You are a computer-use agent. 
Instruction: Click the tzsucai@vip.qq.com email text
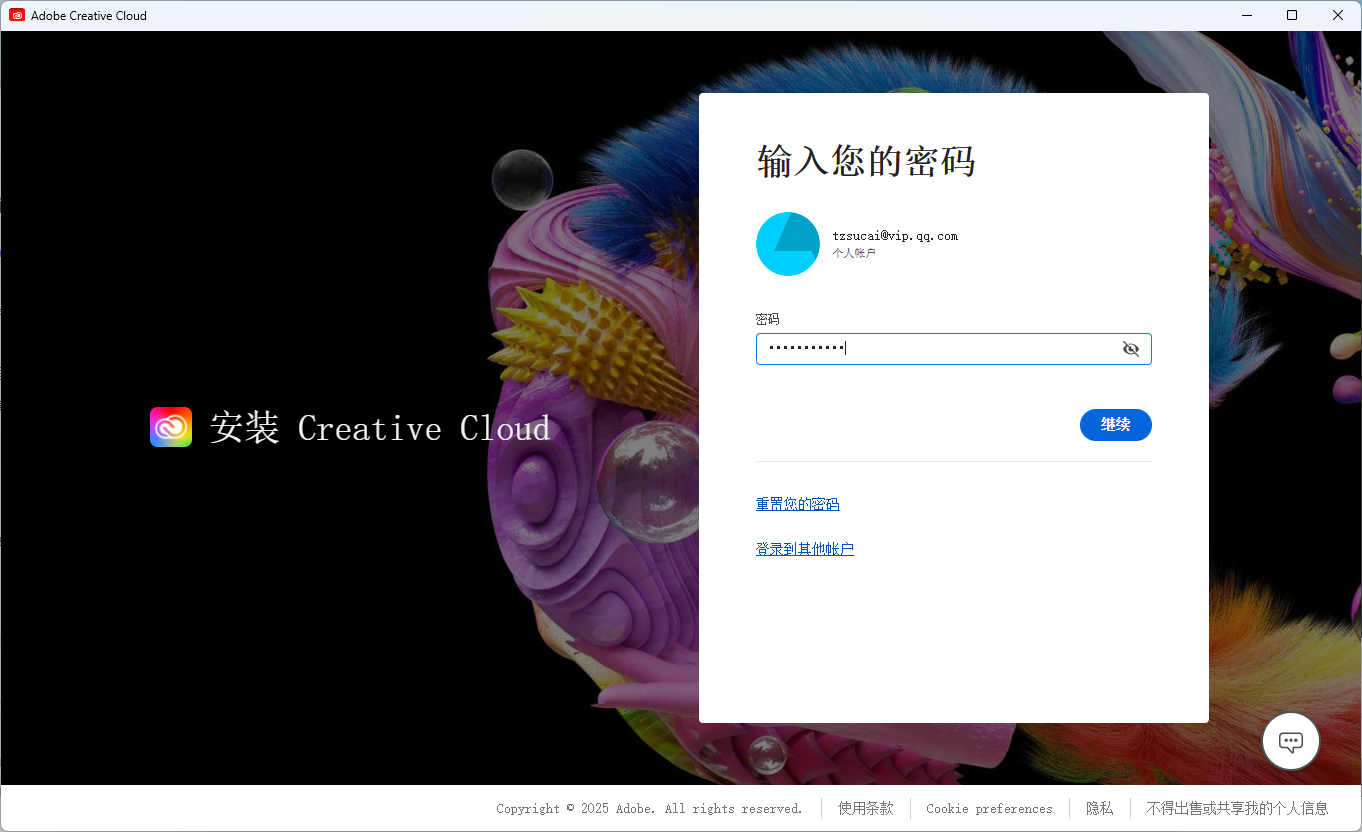(895, 236)
